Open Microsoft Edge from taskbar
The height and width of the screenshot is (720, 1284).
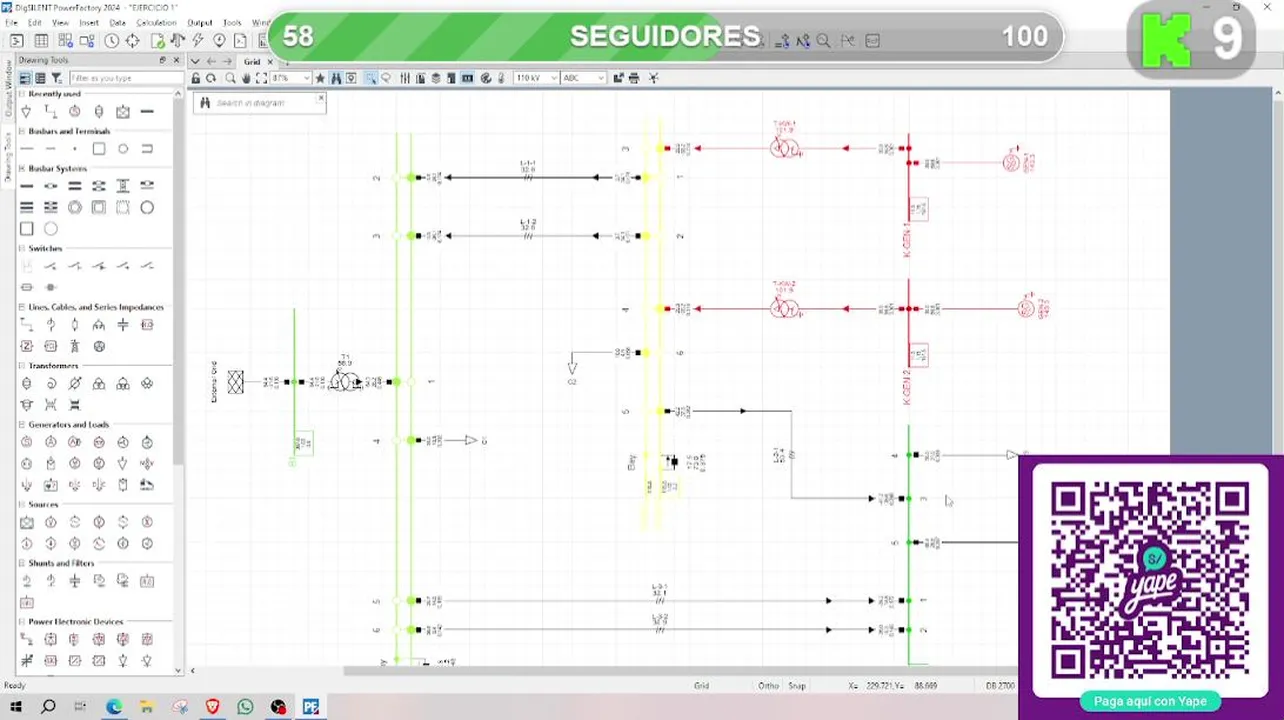114,707
